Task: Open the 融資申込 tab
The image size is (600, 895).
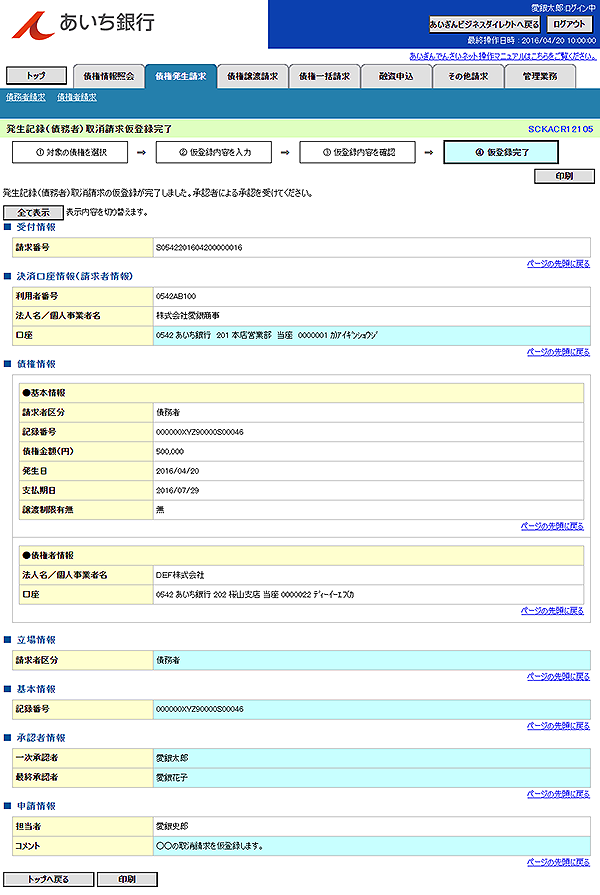Action: 396,76
